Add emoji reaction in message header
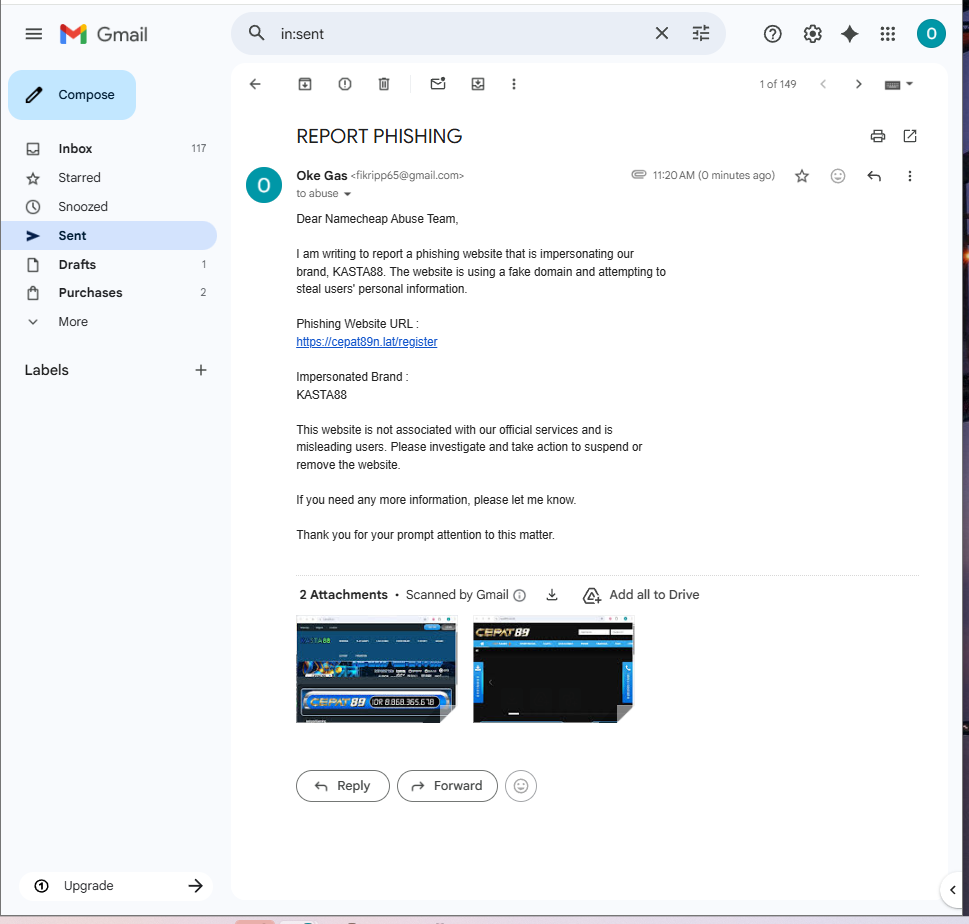Screen dimensions: 969x924 pos(837,176)
